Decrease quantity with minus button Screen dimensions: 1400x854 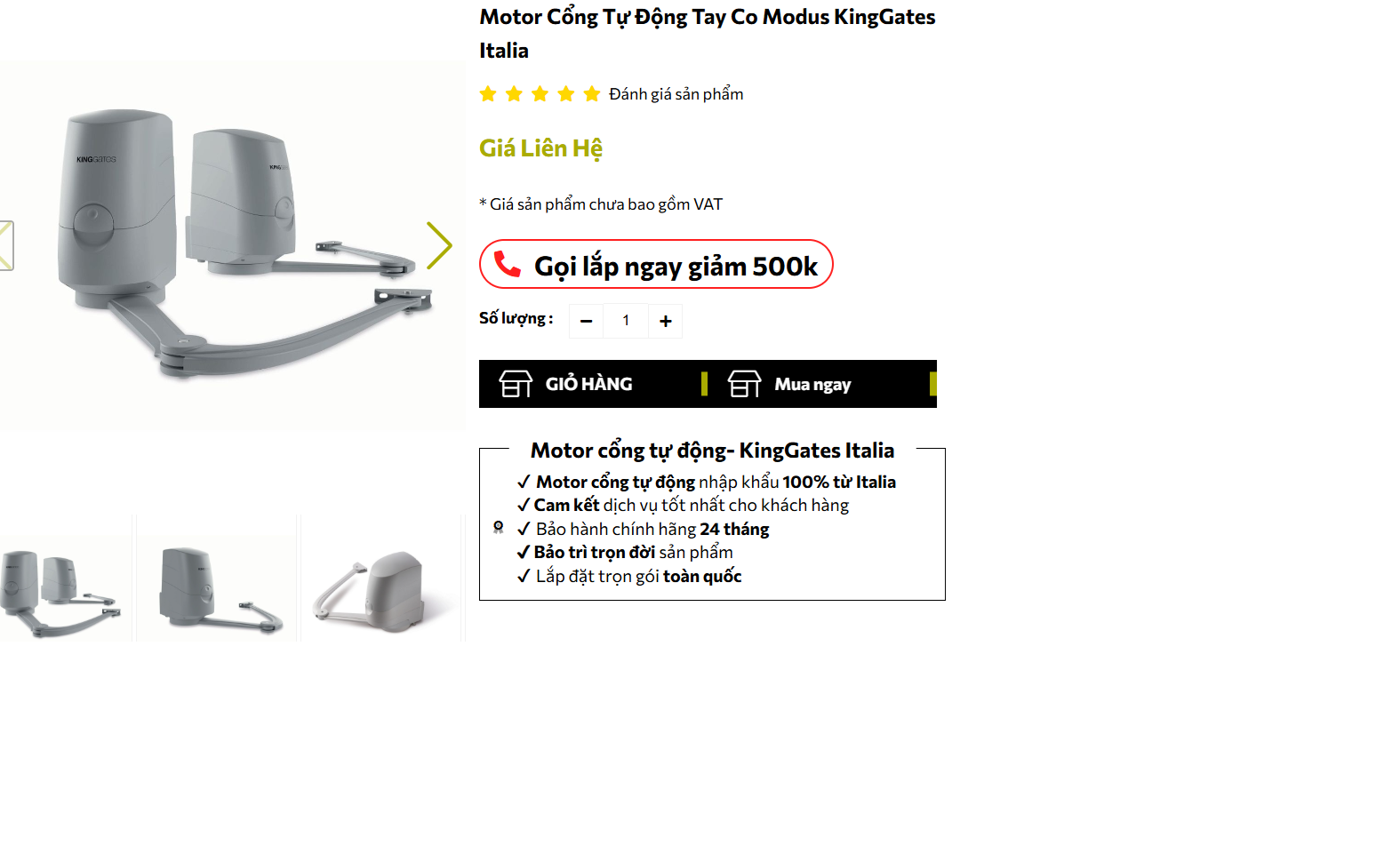(586, 321)
